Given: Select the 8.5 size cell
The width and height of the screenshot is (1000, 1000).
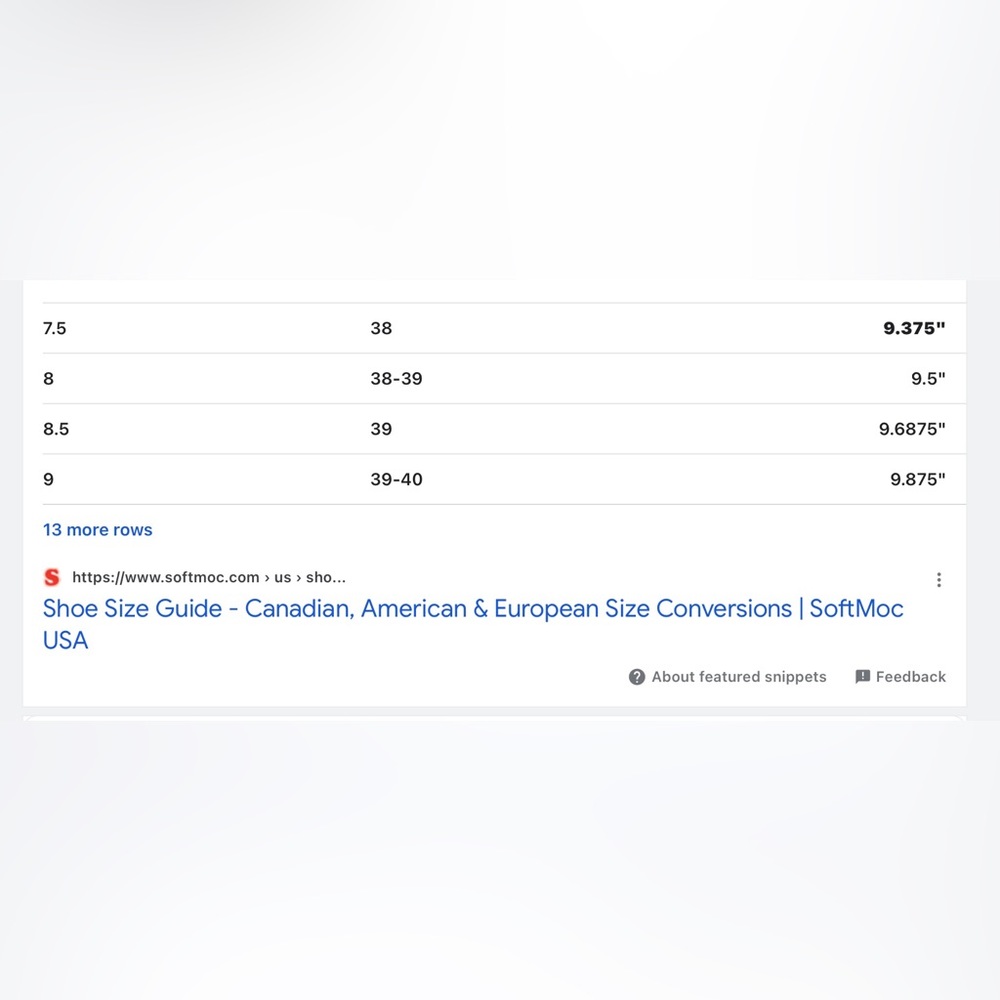Looking at the screenshot, I should (56, 429).
